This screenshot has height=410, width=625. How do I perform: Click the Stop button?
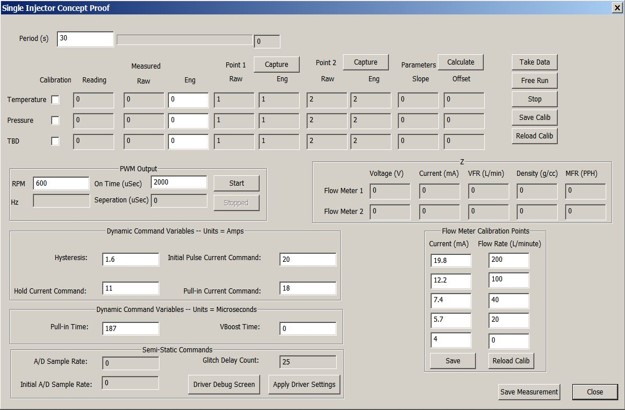[x=535, y=99]
